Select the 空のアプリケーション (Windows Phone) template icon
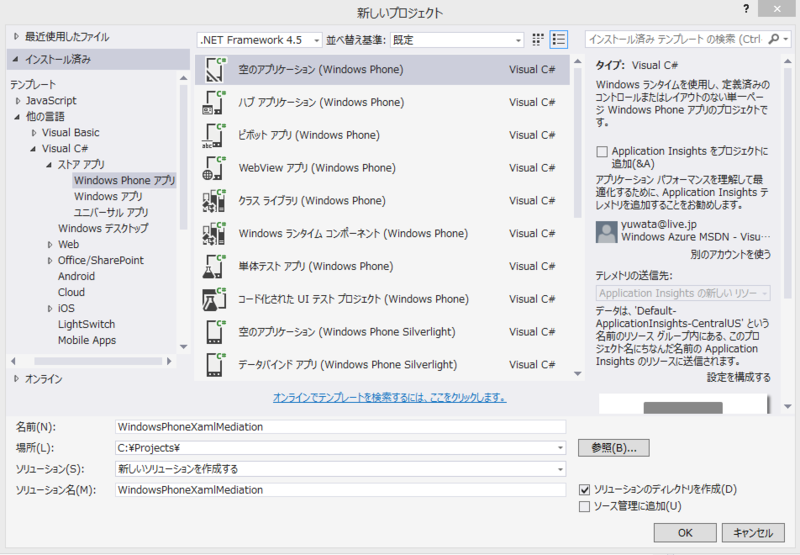The width and height of the screenshot is (800, 555). [214, 70]
